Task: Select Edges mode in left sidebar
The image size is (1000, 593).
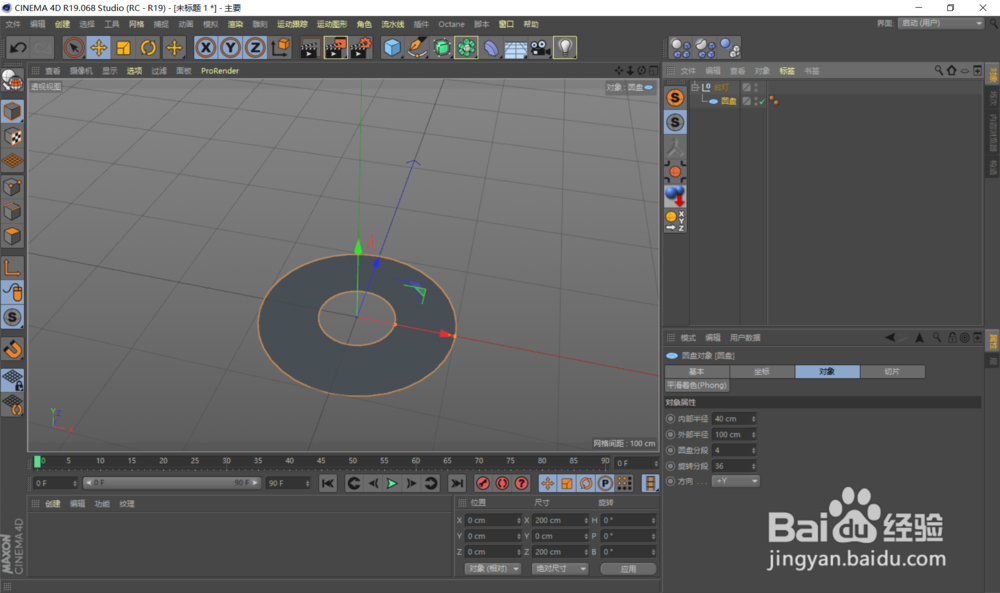Action: (12, 212)
